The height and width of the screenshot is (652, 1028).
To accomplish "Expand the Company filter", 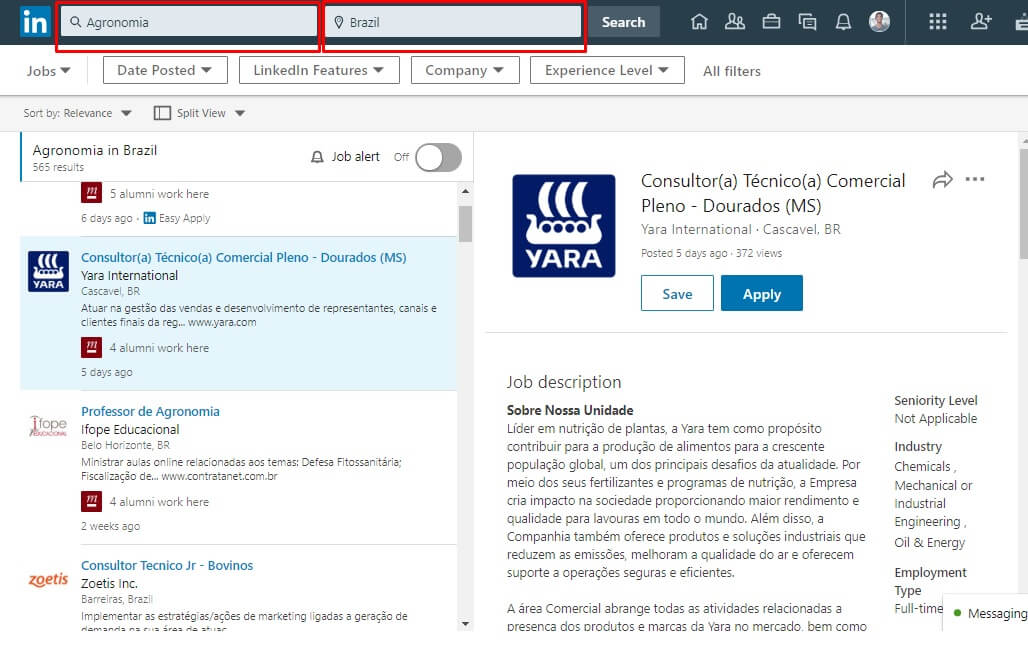I will [x=465, y=70].
